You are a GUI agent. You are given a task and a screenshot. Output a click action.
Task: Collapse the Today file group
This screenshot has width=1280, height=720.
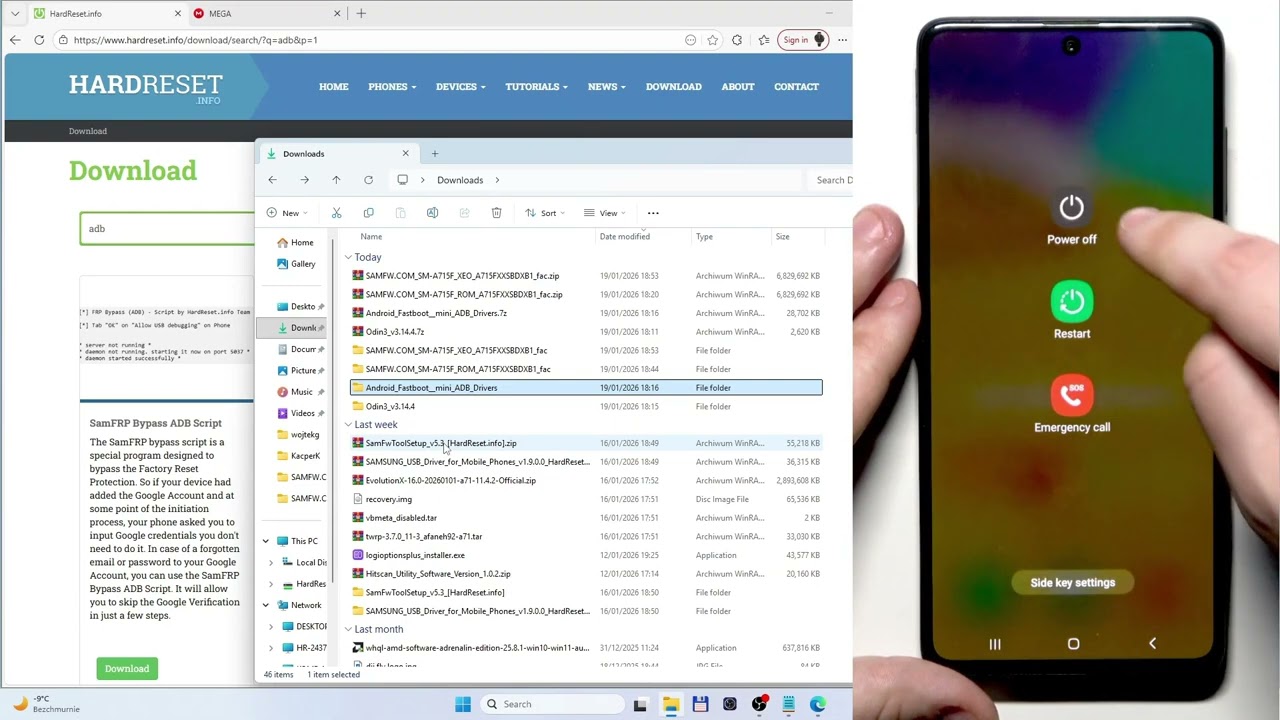pos(348,257)
